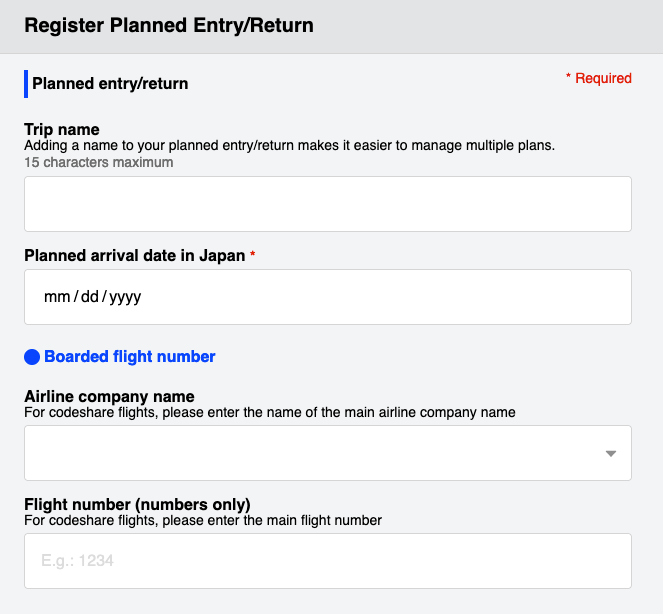Click the blue bar beside Planned entry/return
663x614 pixels.
pos(26,84)
